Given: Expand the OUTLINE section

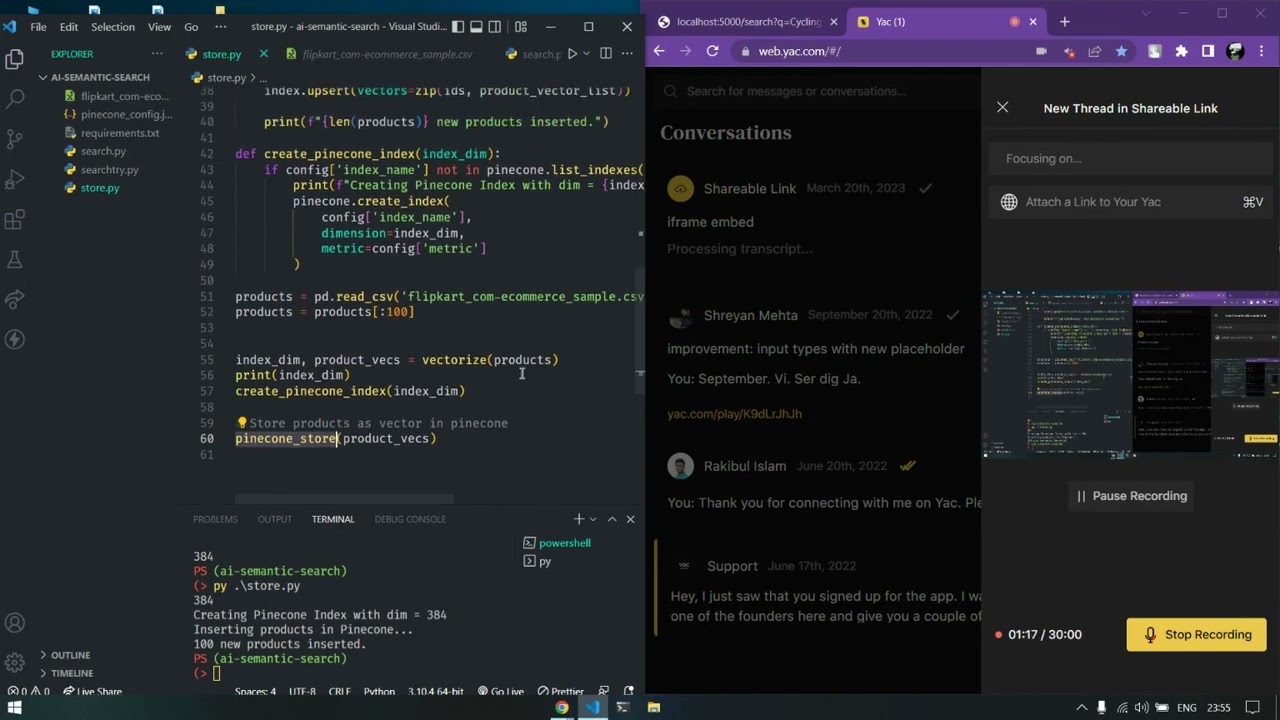Looking at the screenshot, I should point(43,655).
